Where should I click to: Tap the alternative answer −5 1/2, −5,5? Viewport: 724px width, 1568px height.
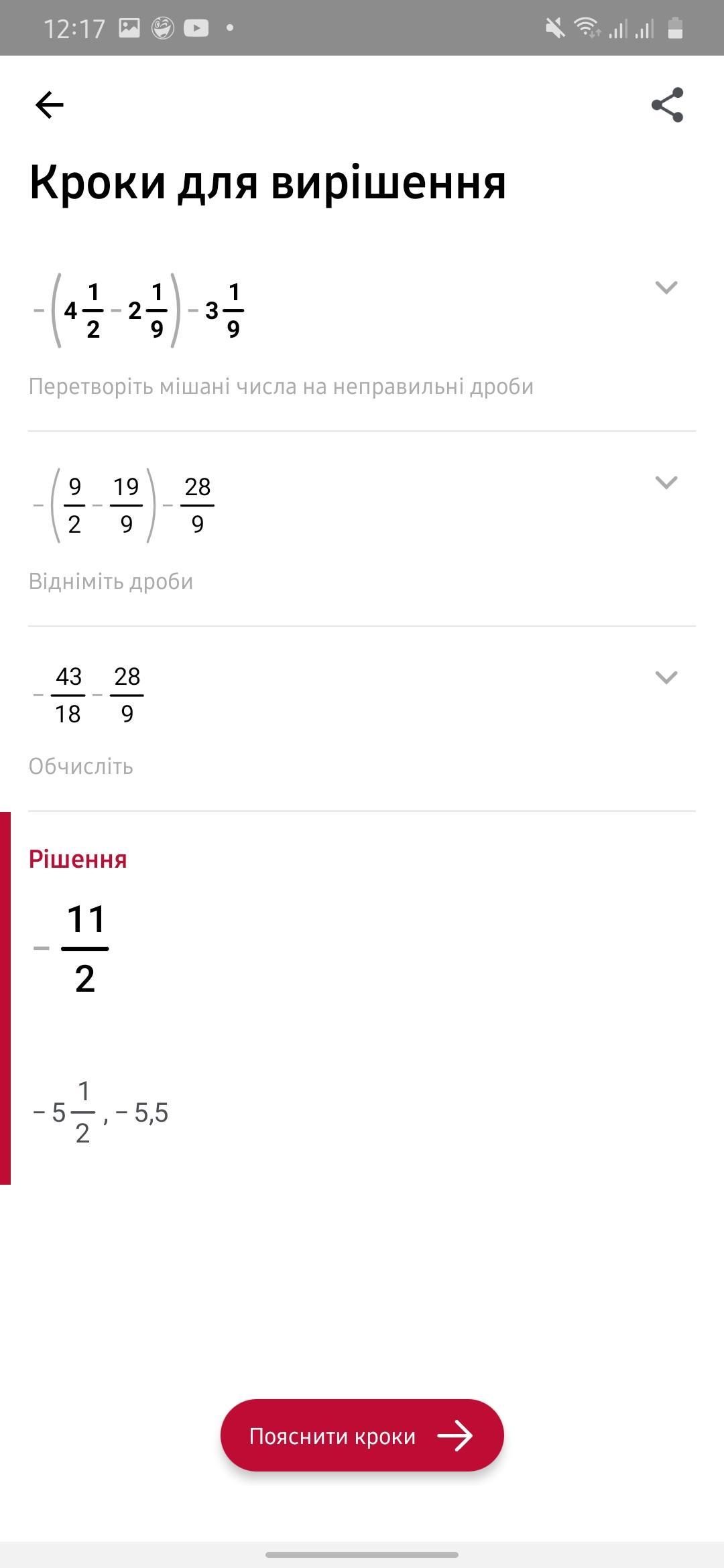coord(101,1113)
